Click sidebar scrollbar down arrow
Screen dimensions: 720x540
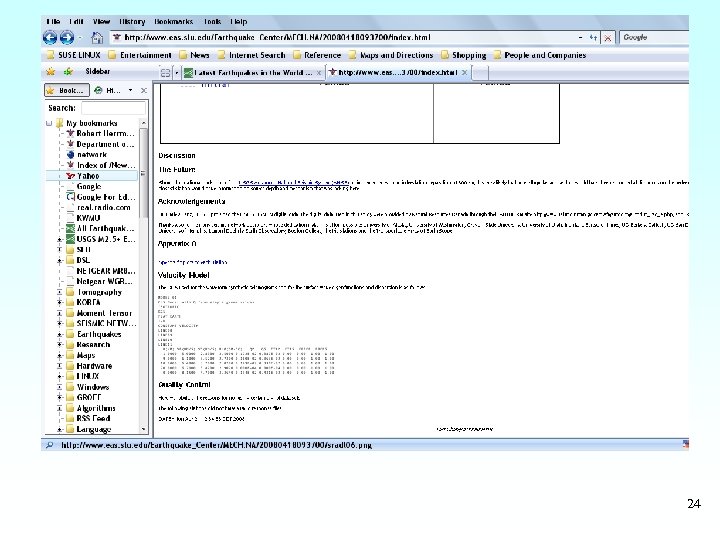(144, 429)
